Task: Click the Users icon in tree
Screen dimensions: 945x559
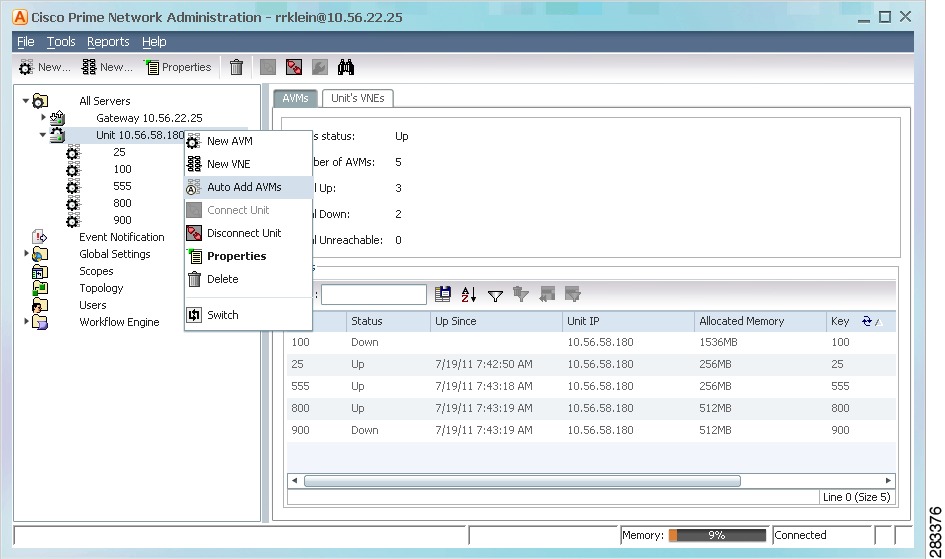Action: coord(40,305)
